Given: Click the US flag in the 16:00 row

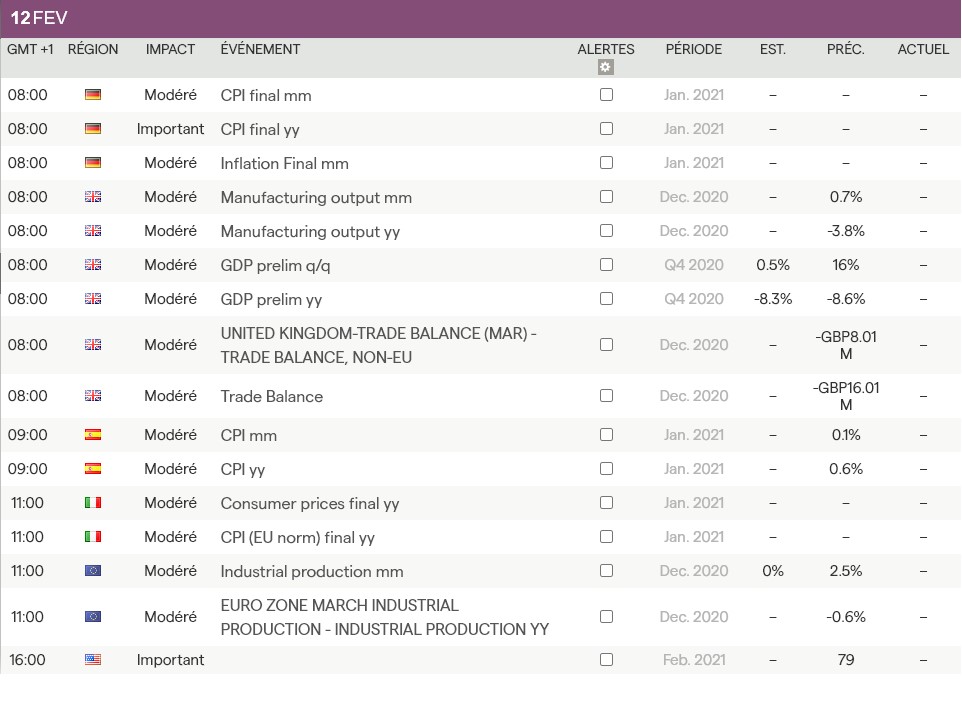Looking at the screenshot, I should [x=93, y=660].
